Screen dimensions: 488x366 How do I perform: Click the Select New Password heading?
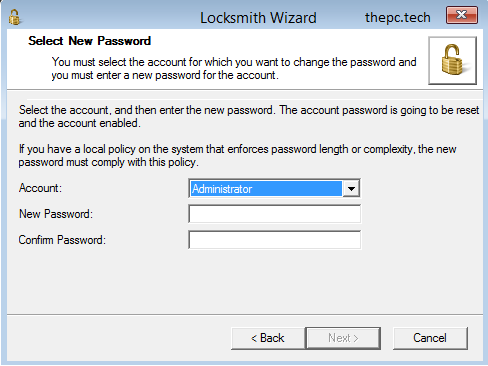point(89,41)
